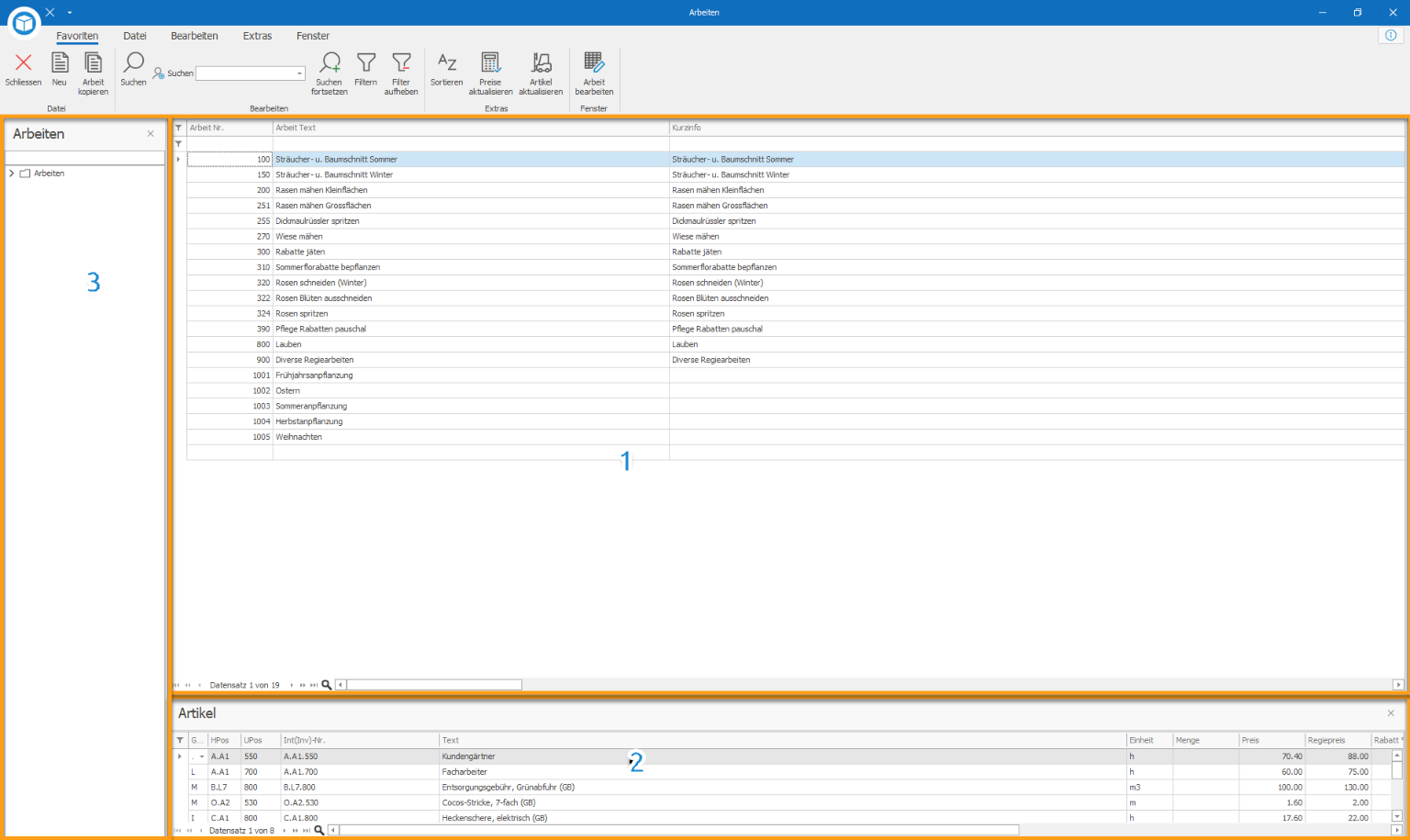Select the Facharbeiter article row

pyautogui.click(x=789, y=772)
